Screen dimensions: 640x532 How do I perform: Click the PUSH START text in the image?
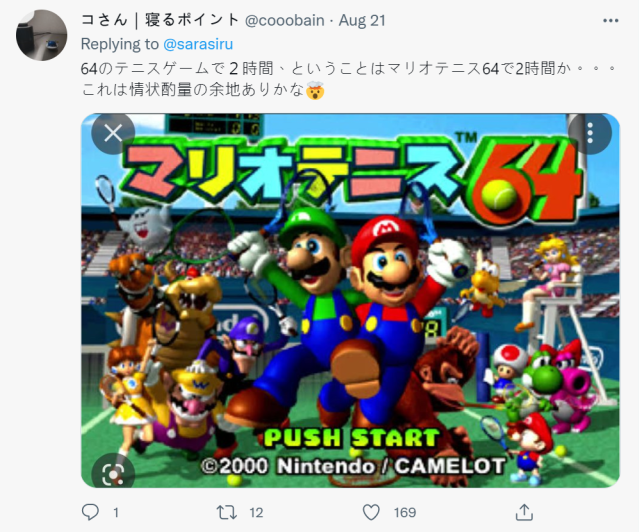coord(351,438)
